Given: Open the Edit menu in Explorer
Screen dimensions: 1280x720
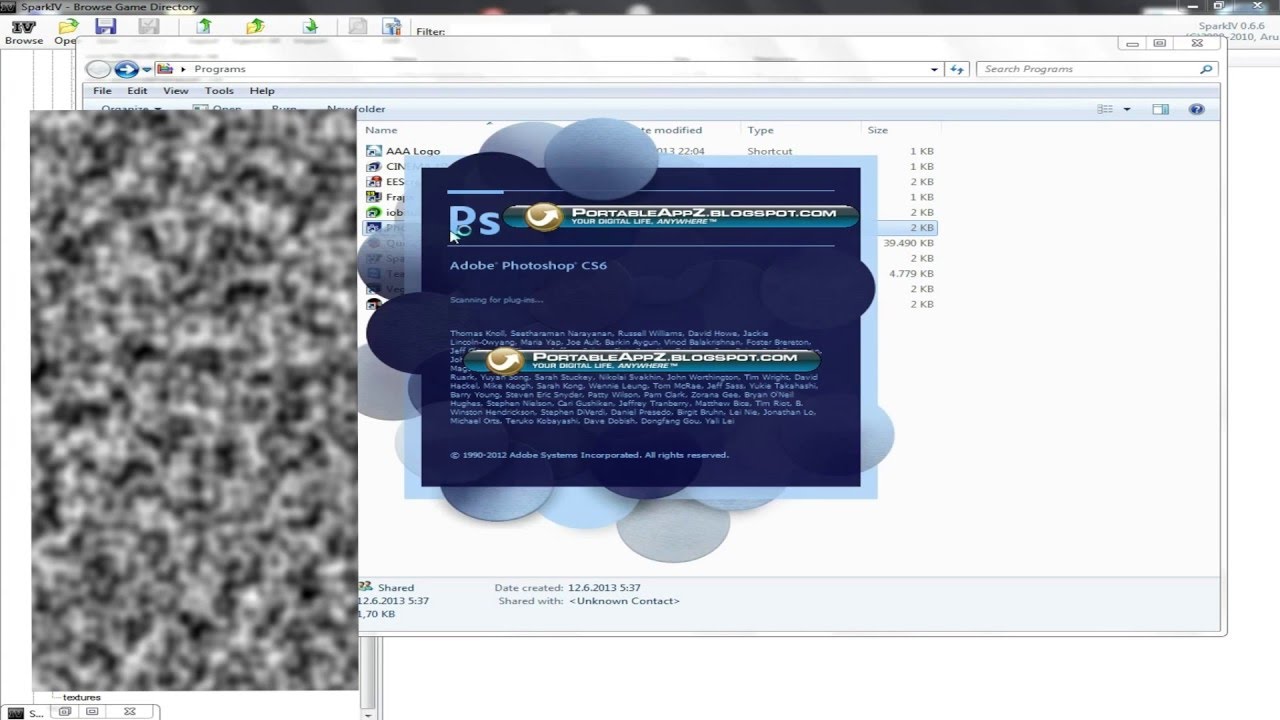Looking at the screenshot, I should click(137, 90).
